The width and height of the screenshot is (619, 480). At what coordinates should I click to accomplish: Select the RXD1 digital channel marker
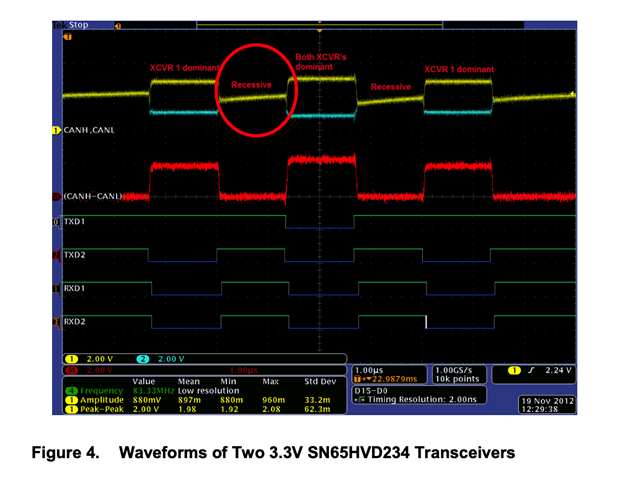(x=57, y=289)
